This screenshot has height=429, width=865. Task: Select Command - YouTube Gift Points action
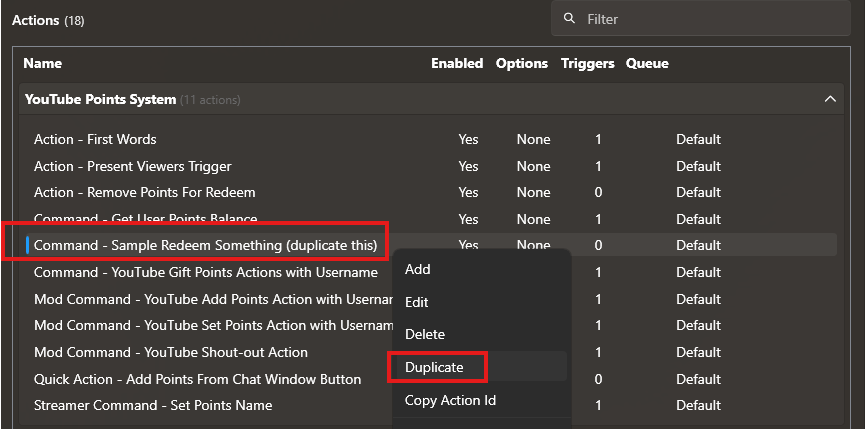point(205,272)
